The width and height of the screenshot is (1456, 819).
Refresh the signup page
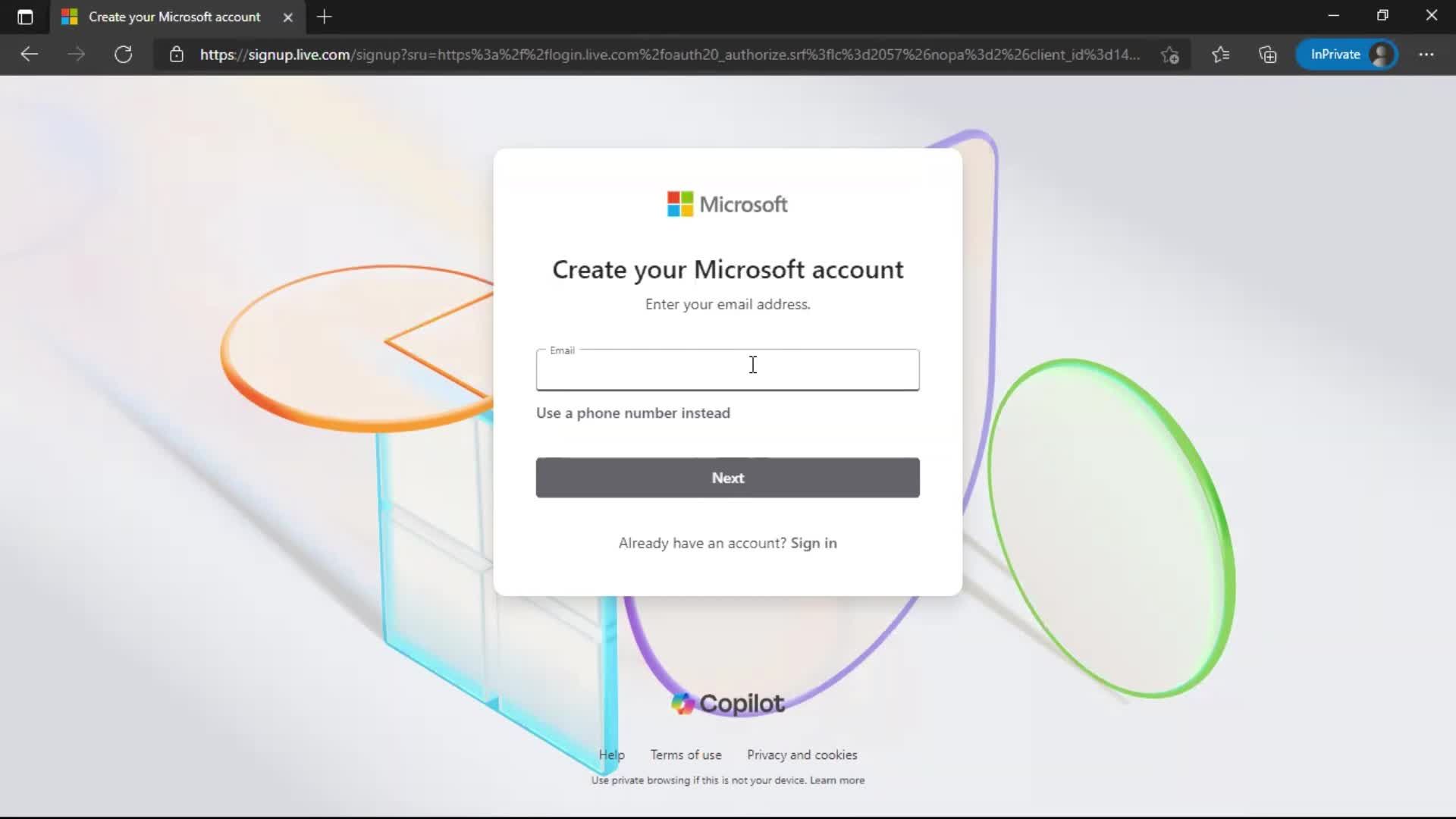(123, 54)
